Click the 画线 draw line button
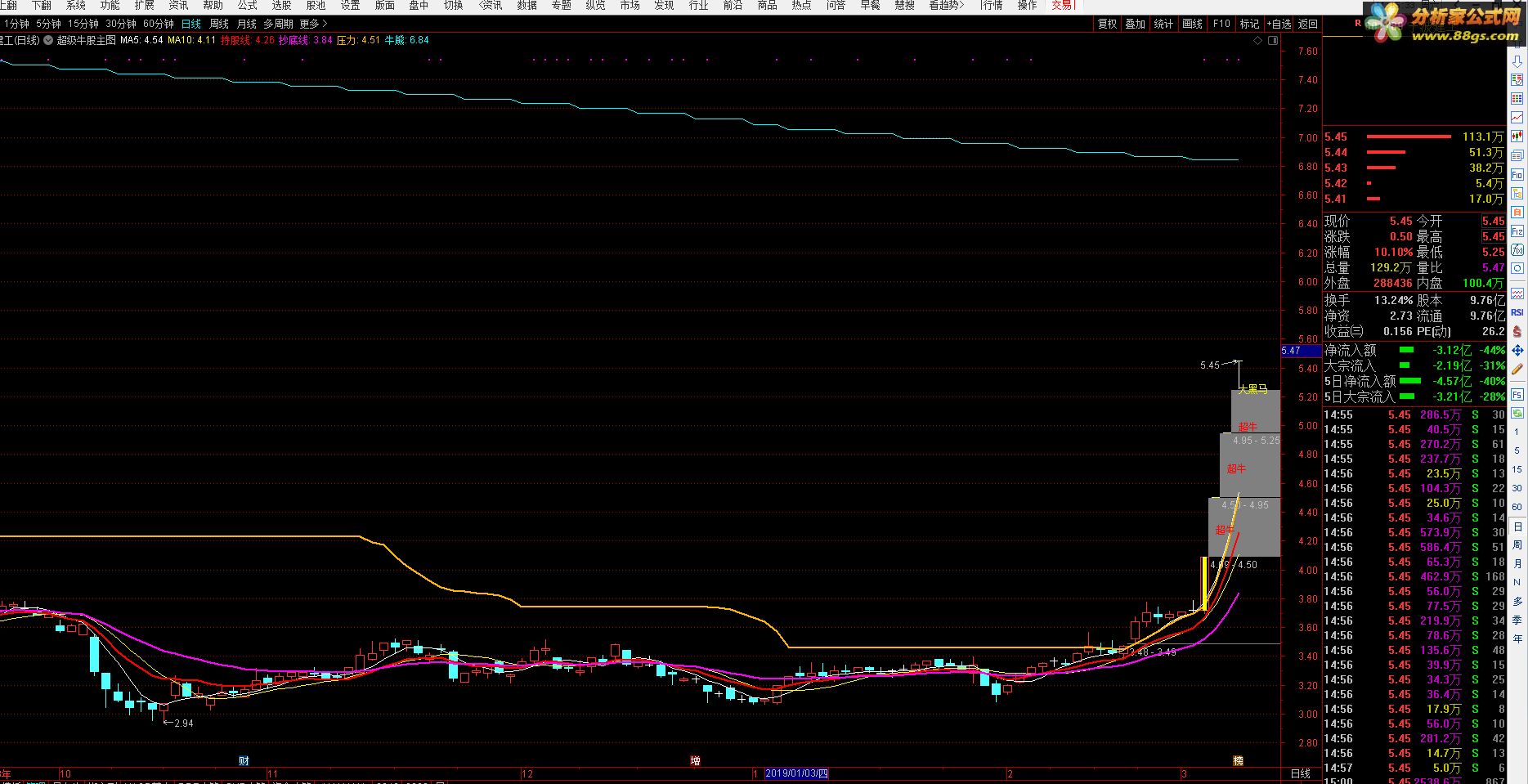 (x=1192, y=25)
